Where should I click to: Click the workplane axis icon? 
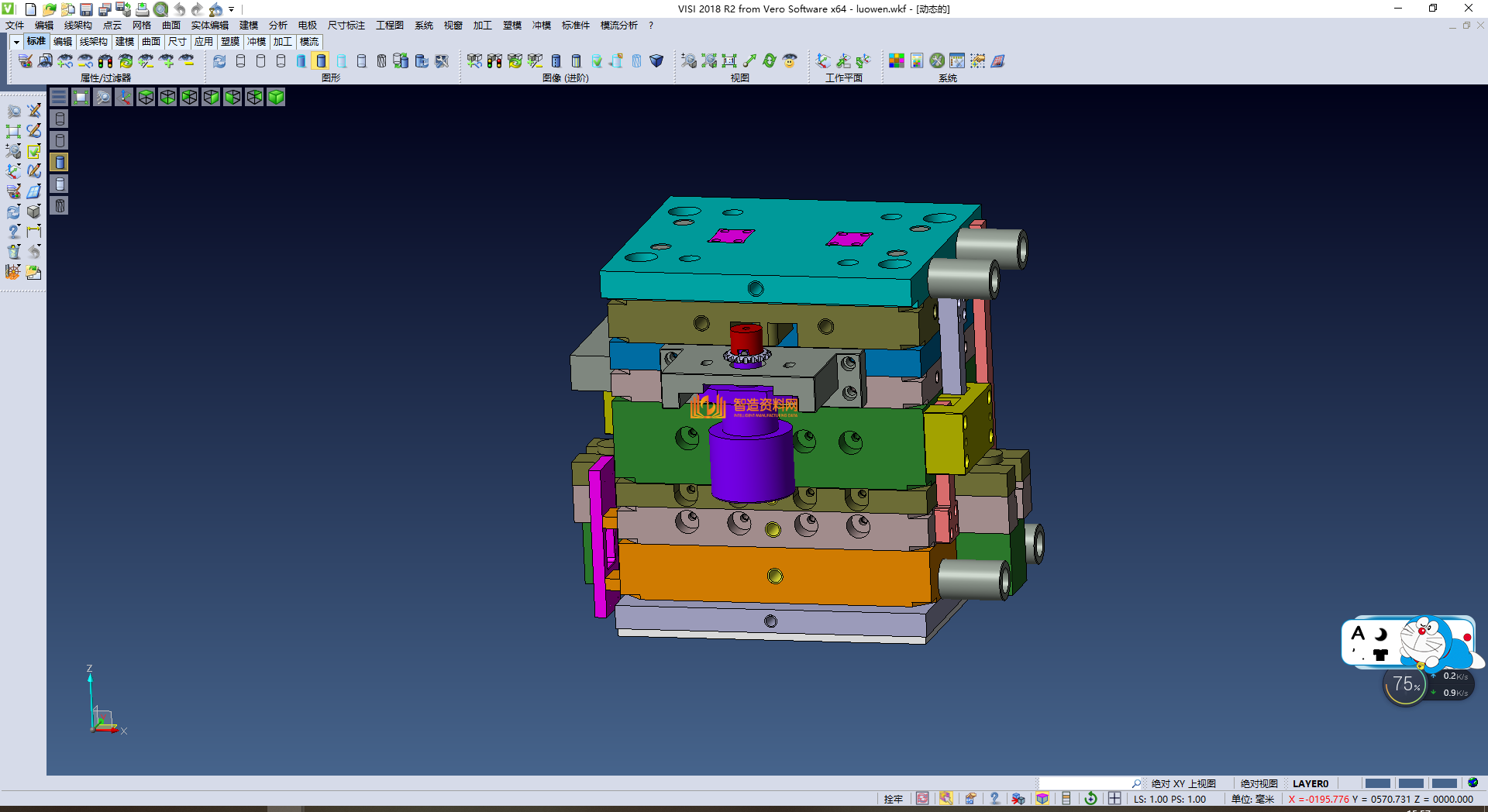[x=823, y=61]
